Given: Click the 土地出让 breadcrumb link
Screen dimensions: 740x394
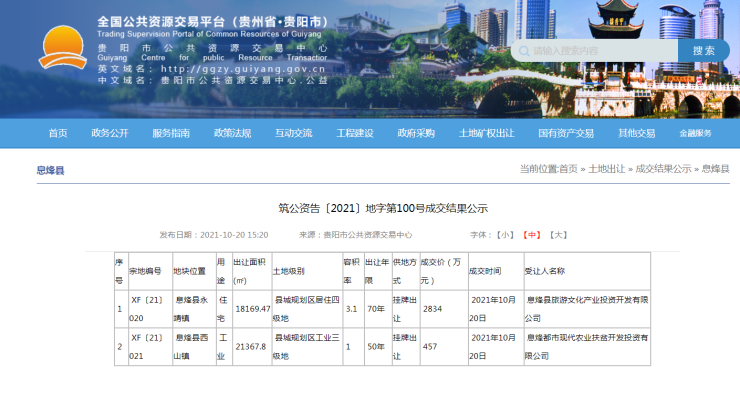Looking at the screenshot, I should point(606,169).
